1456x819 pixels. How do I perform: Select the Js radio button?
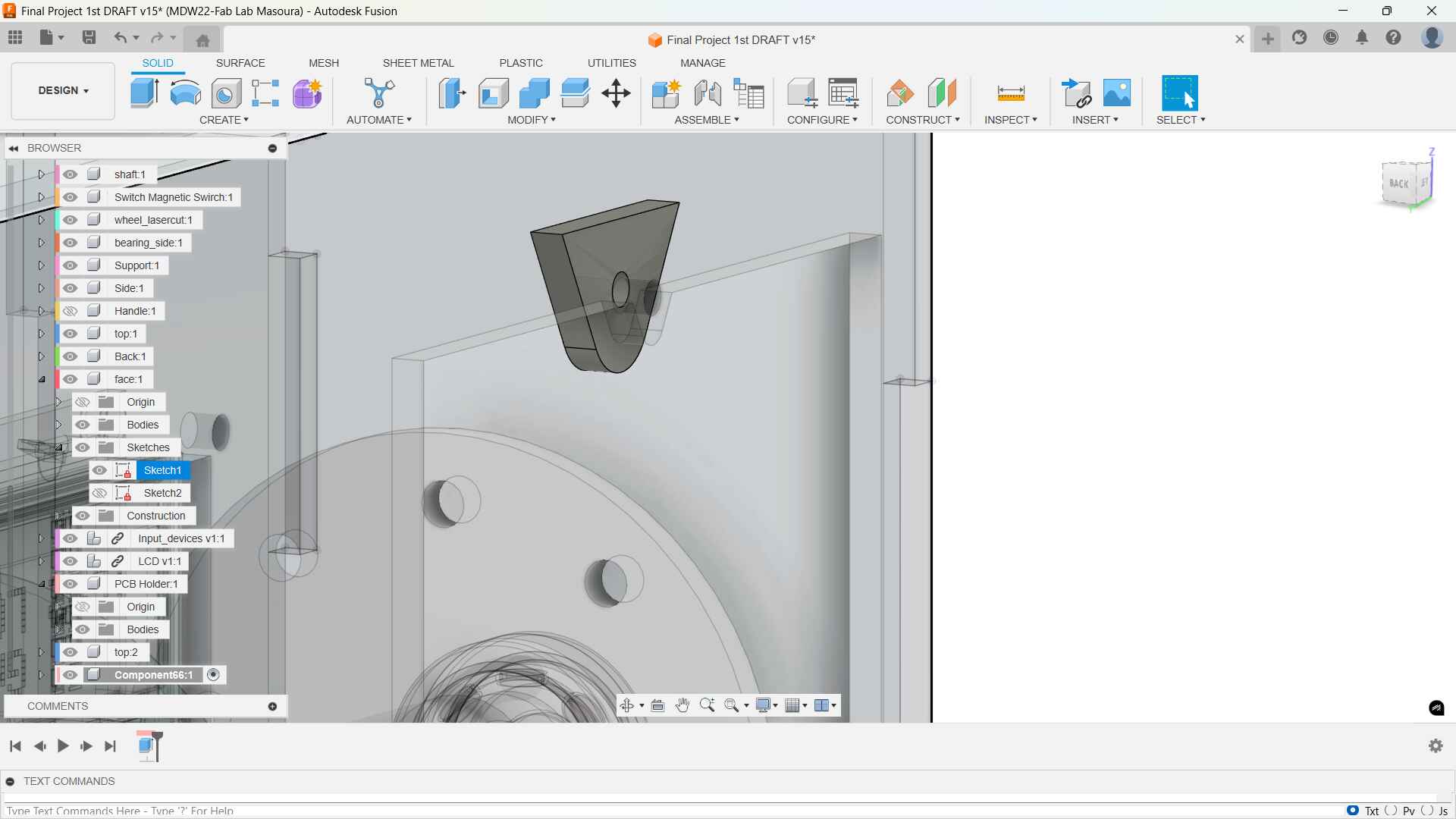pyautogui.click(x=1428, y=811)
